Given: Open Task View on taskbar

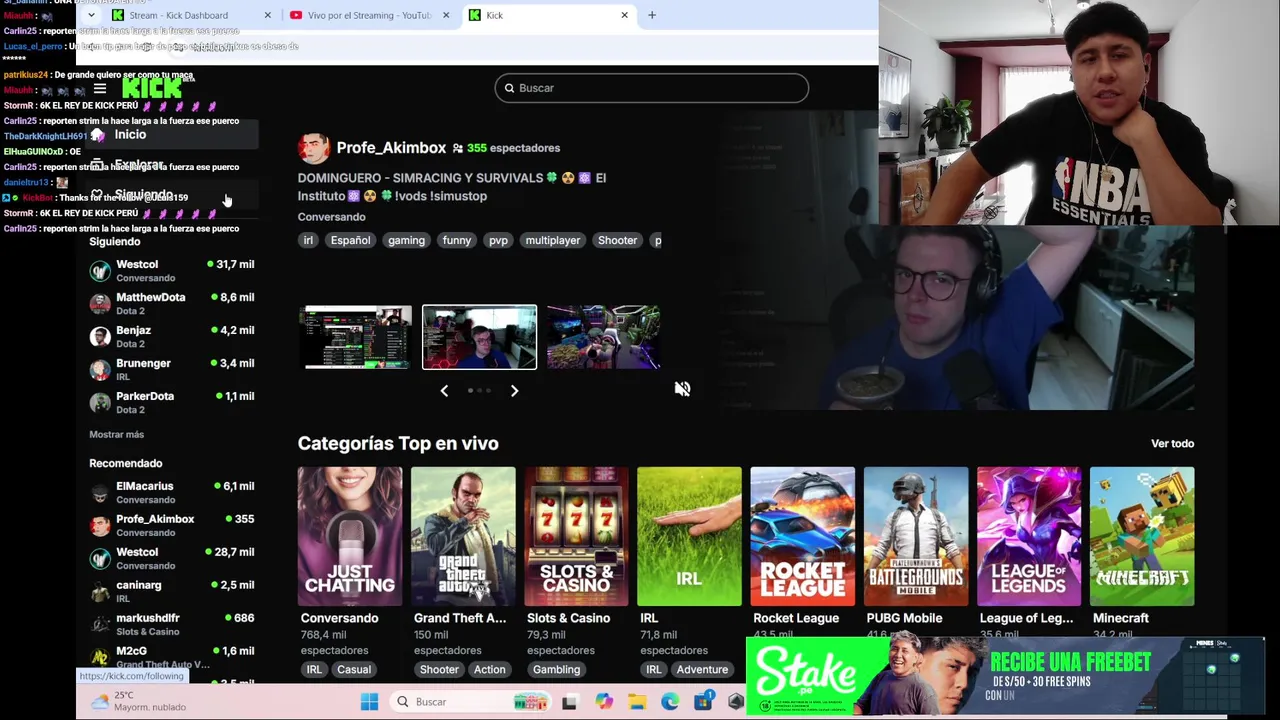Looking at the screenshot, I should pos(569,702).
